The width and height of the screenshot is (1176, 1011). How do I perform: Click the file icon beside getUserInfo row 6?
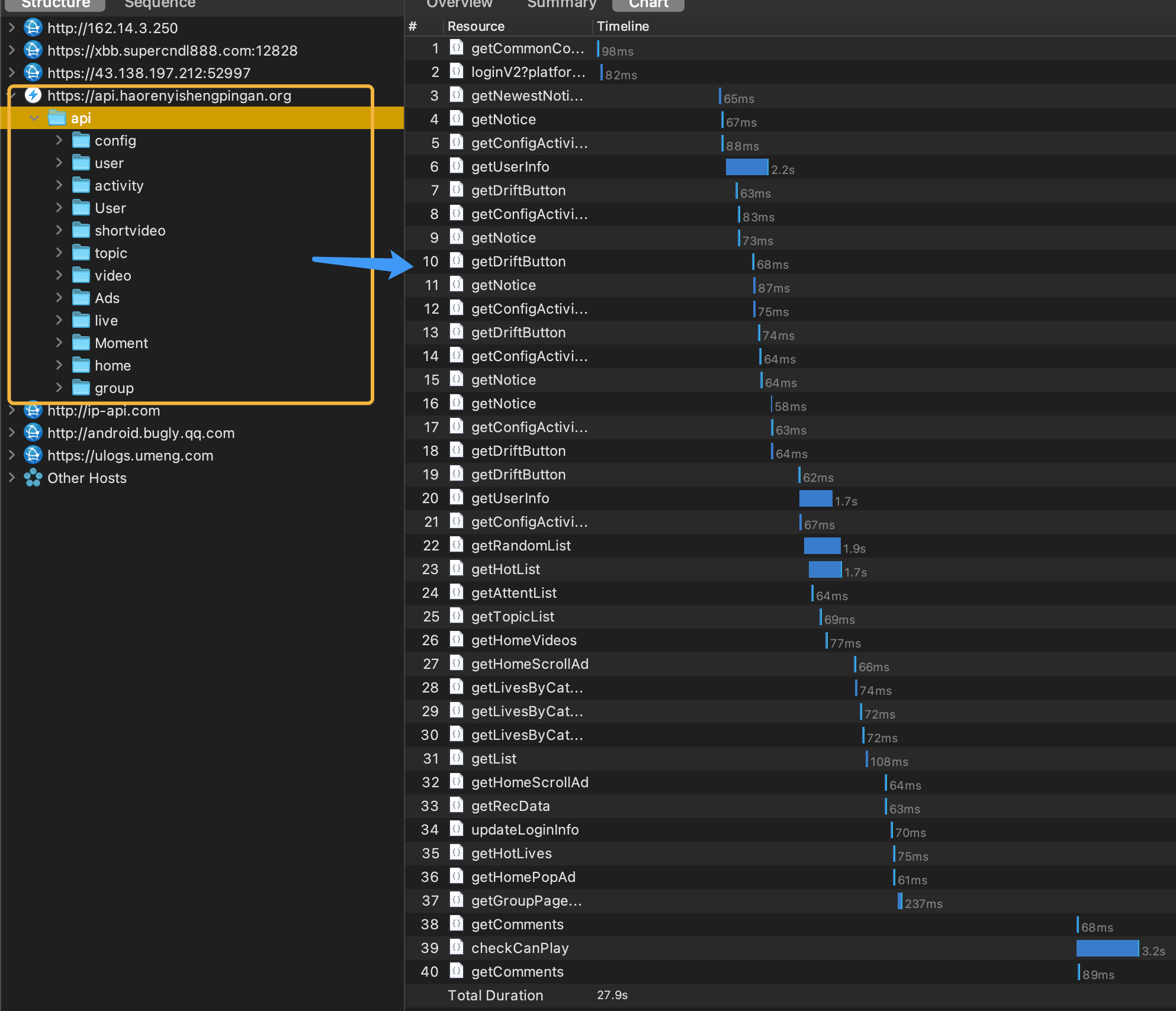456,166
